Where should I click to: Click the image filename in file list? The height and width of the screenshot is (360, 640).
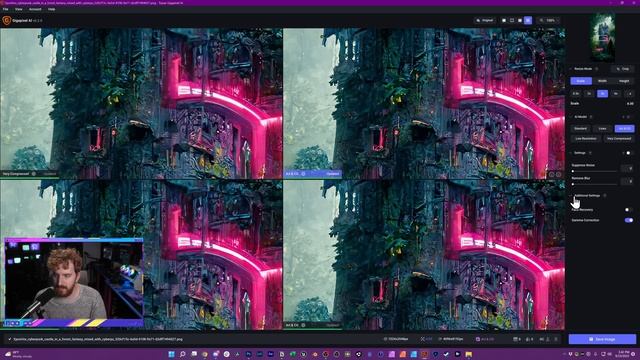[x=98, y=339]
